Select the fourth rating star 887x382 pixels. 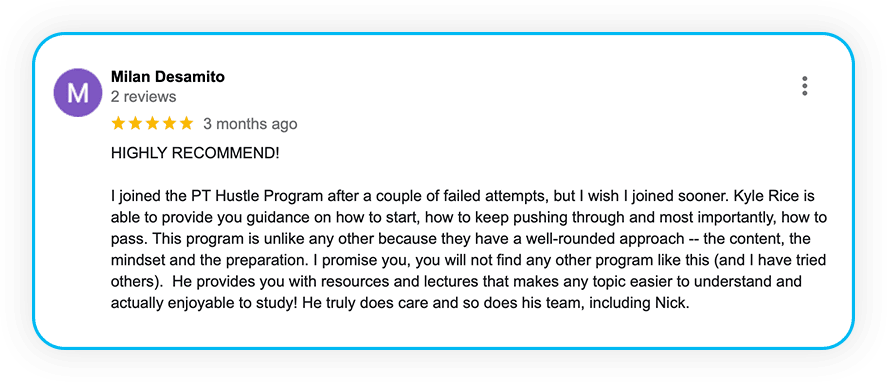pyautogui.click(x=169, y=123)
